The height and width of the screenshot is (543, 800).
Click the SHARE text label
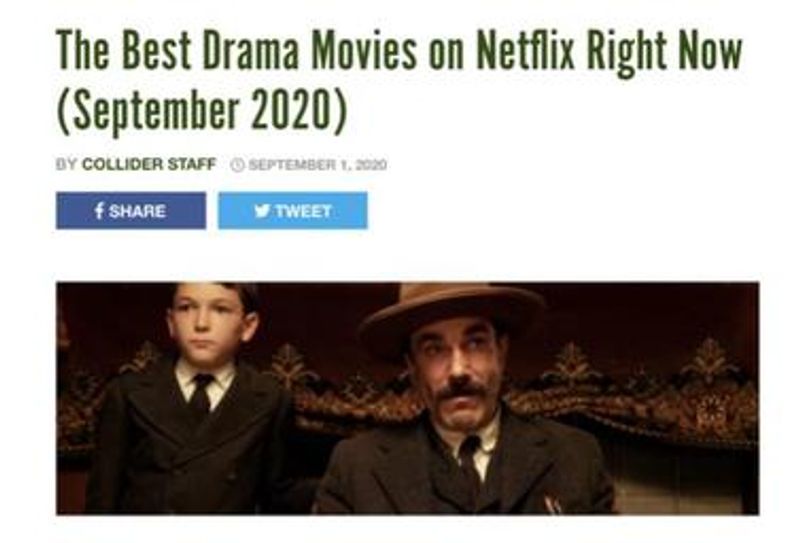[137, 211]
